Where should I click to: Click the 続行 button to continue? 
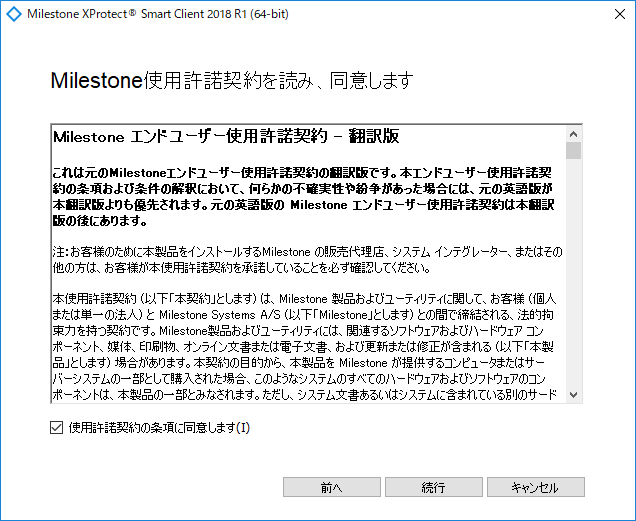[x=434, y=487]
